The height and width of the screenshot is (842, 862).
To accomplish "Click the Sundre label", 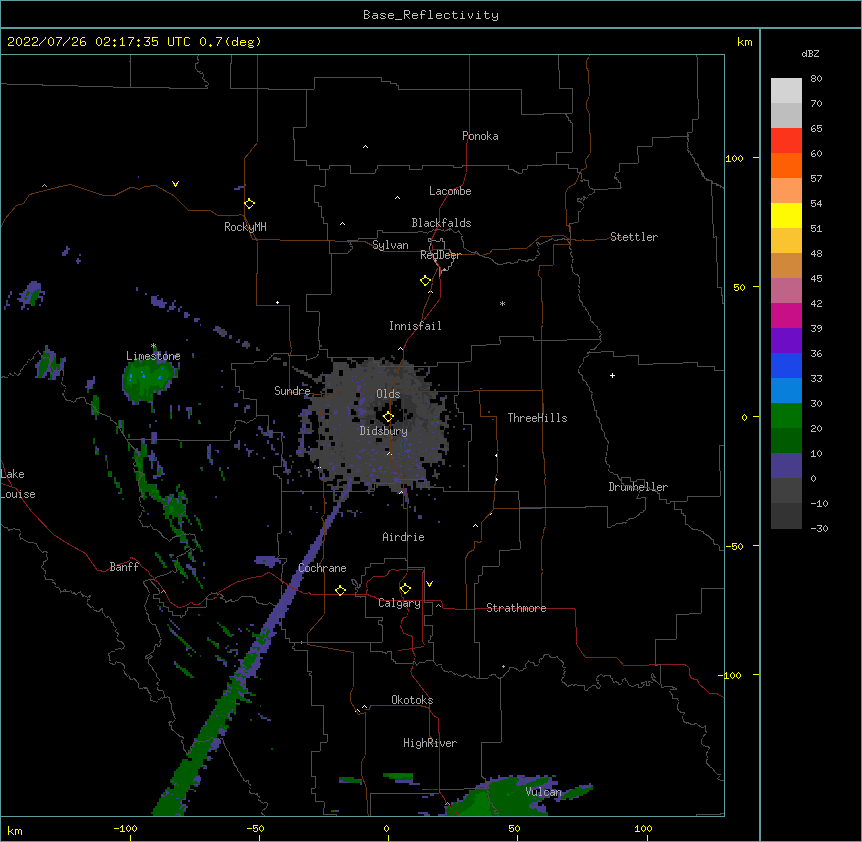I will [292, 391].
